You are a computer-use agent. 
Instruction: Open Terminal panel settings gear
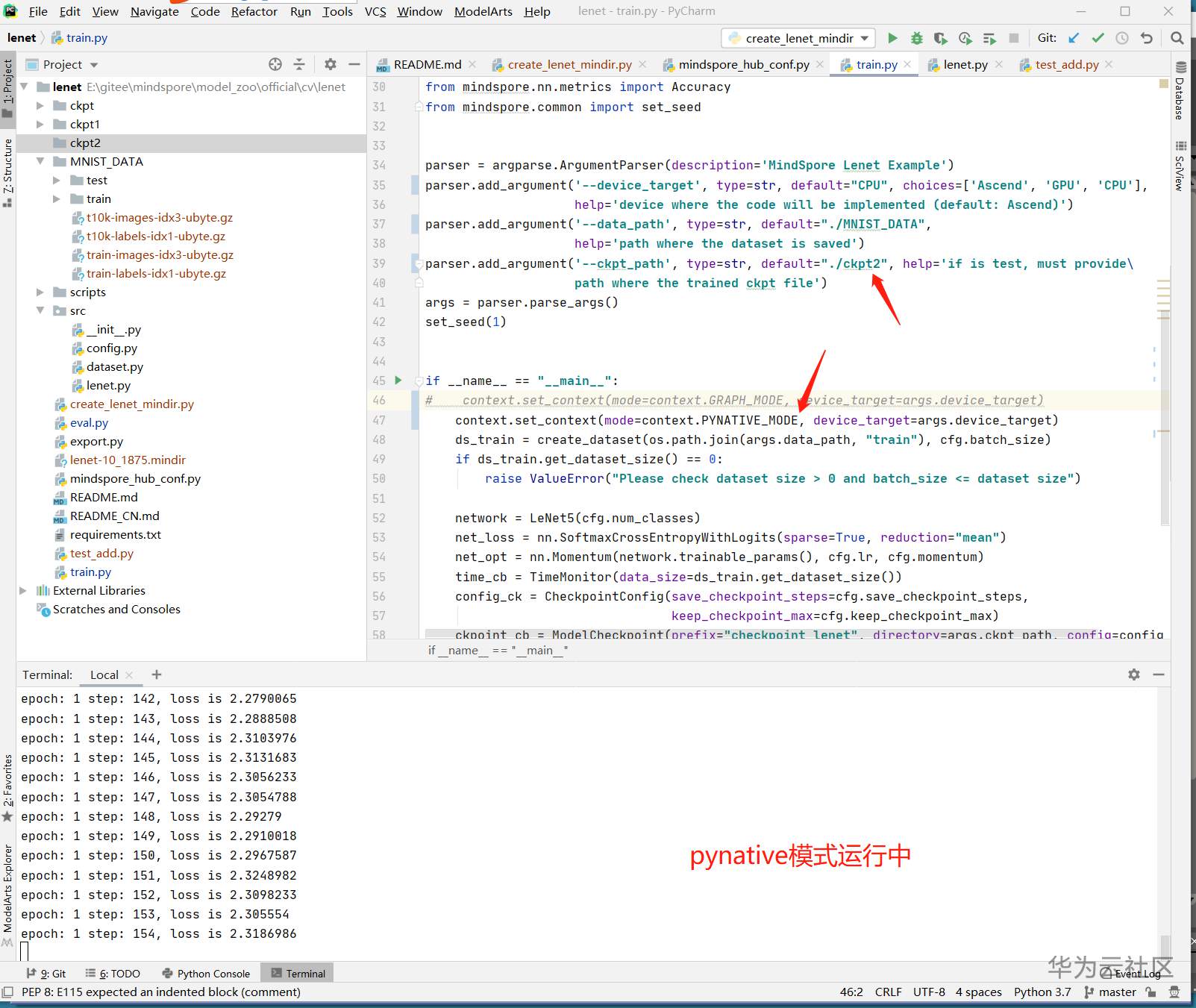[x=1134, y=674]
